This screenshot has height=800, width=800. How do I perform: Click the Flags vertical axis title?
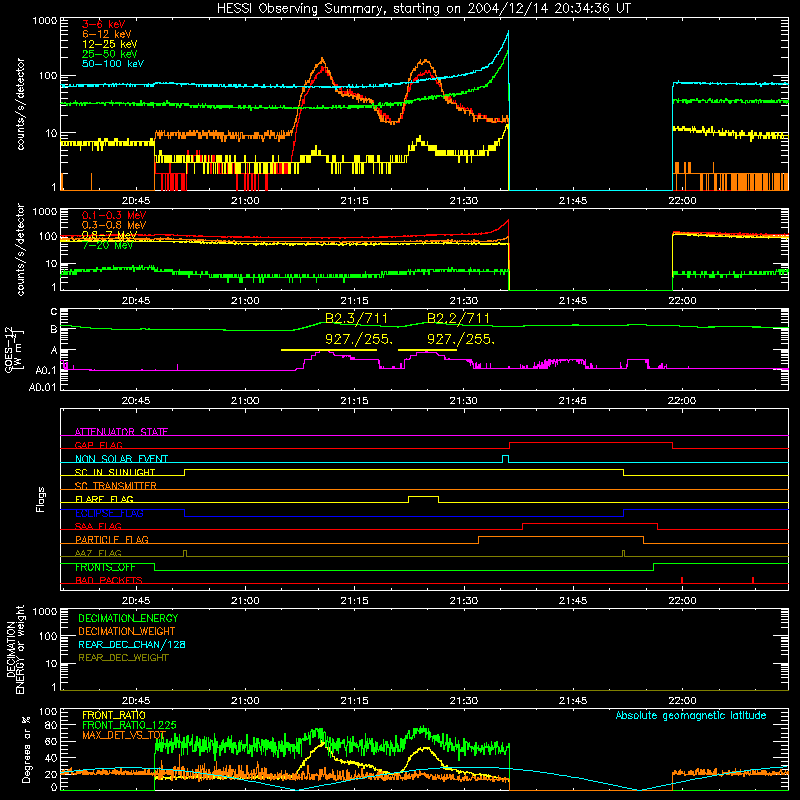40,499
